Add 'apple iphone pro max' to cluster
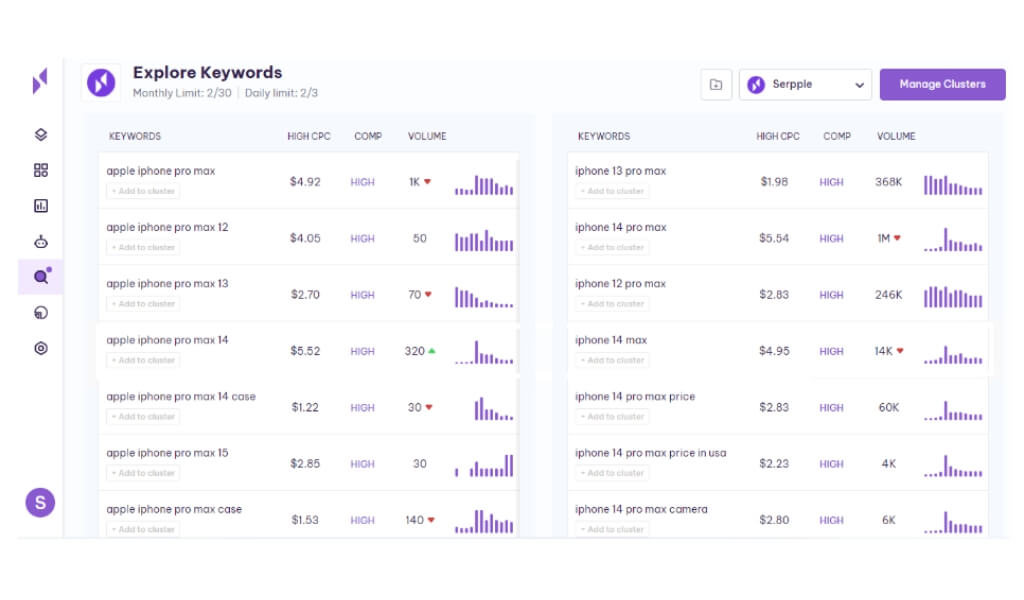This screenshot has height=600, width=1024. coord(143,191)
